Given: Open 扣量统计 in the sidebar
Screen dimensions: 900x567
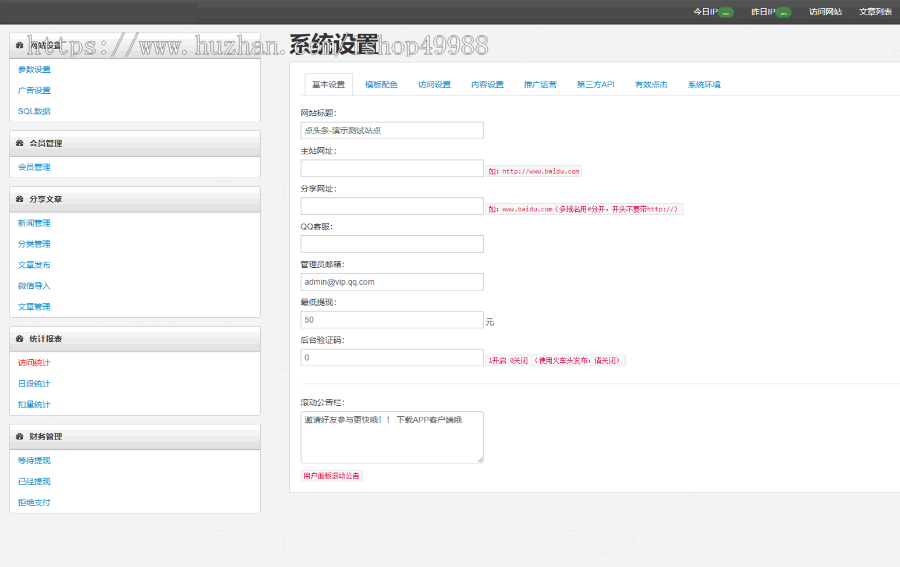Looking at the screenshot, I should click(x=34, y=405).
